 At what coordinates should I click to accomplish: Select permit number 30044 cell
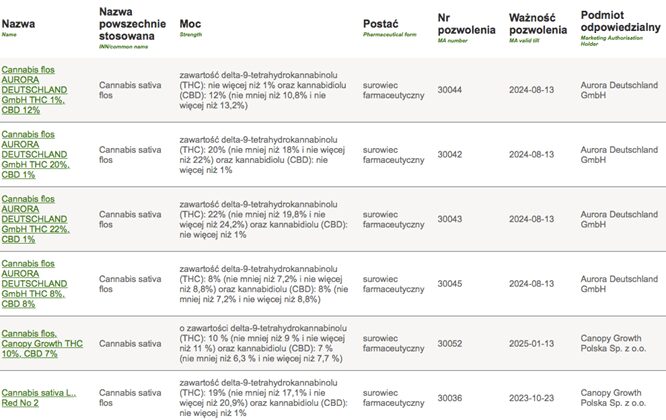pyautogui.click(x=450, y=90)
